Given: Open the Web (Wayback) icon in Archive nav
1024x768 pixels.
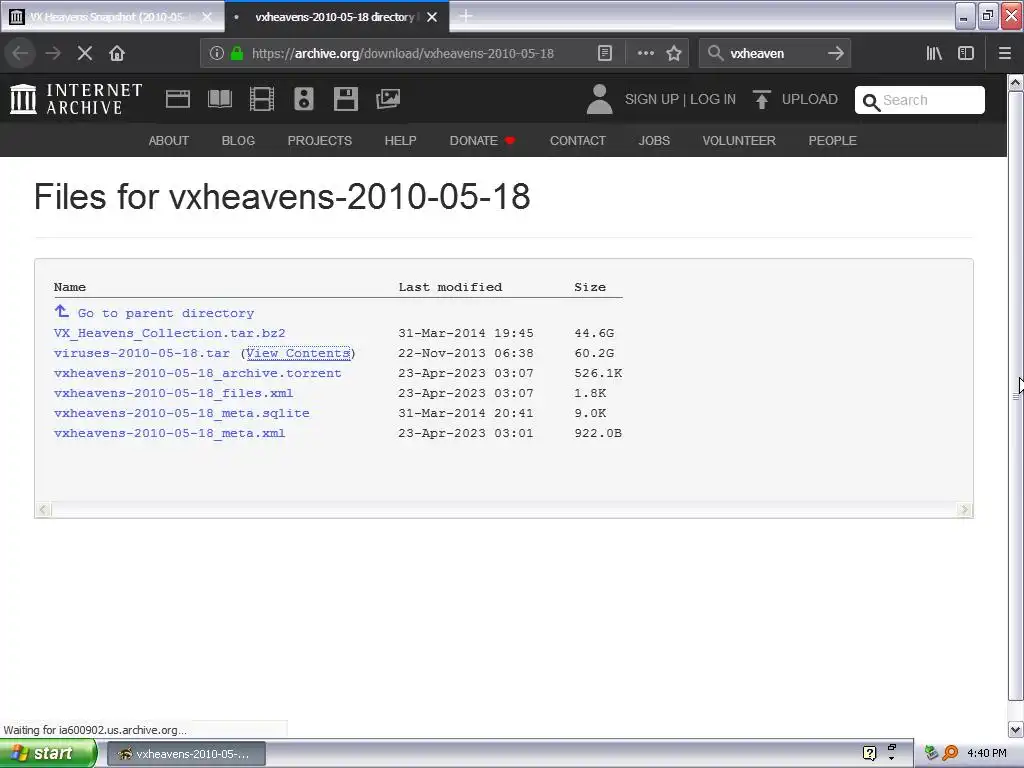Looking at the screenshot, I should pyautogui.click(x=178, y=99).
